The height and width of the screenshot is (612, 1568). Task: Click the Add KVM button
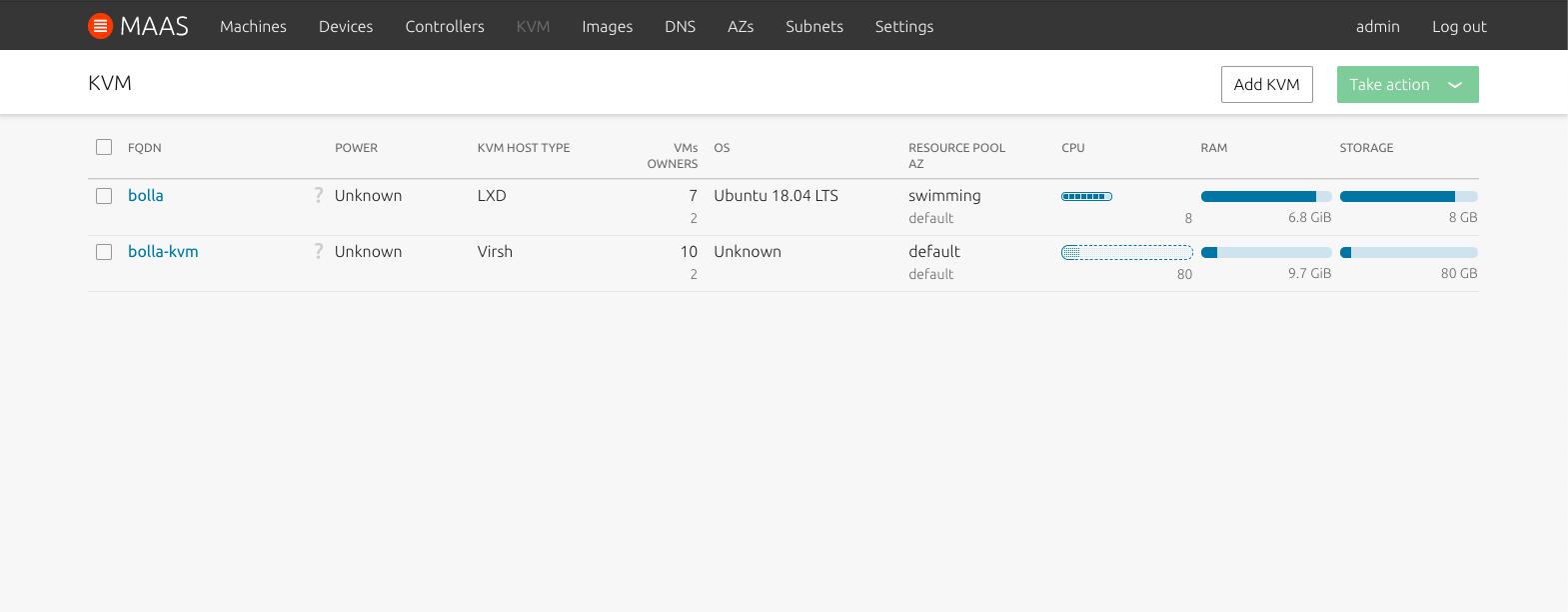click(1266, 85)
